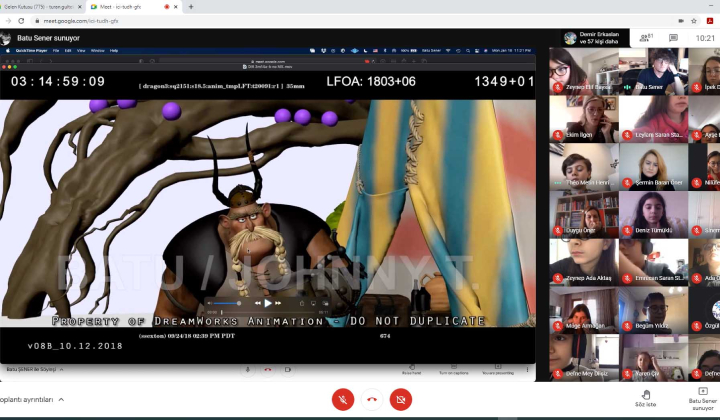The image size is (720, 420).
Task: Rewind the shared QuickTime video
Action: 258,303
